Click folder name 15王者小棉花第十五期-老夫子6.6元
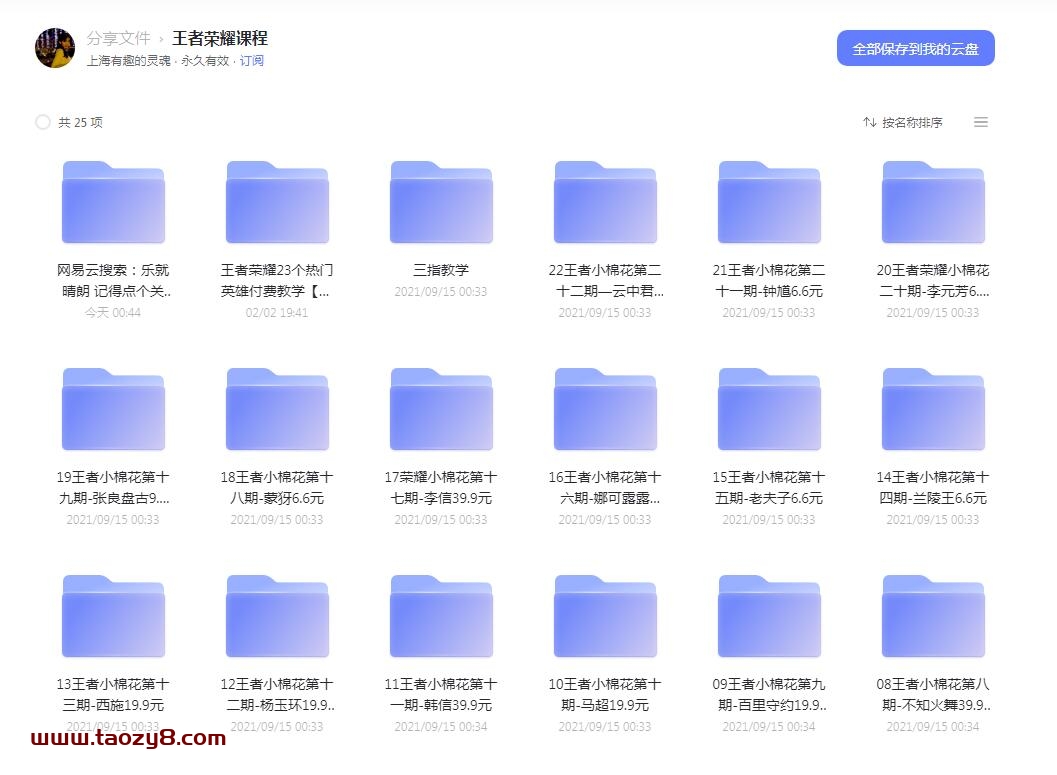 (769, 487)
